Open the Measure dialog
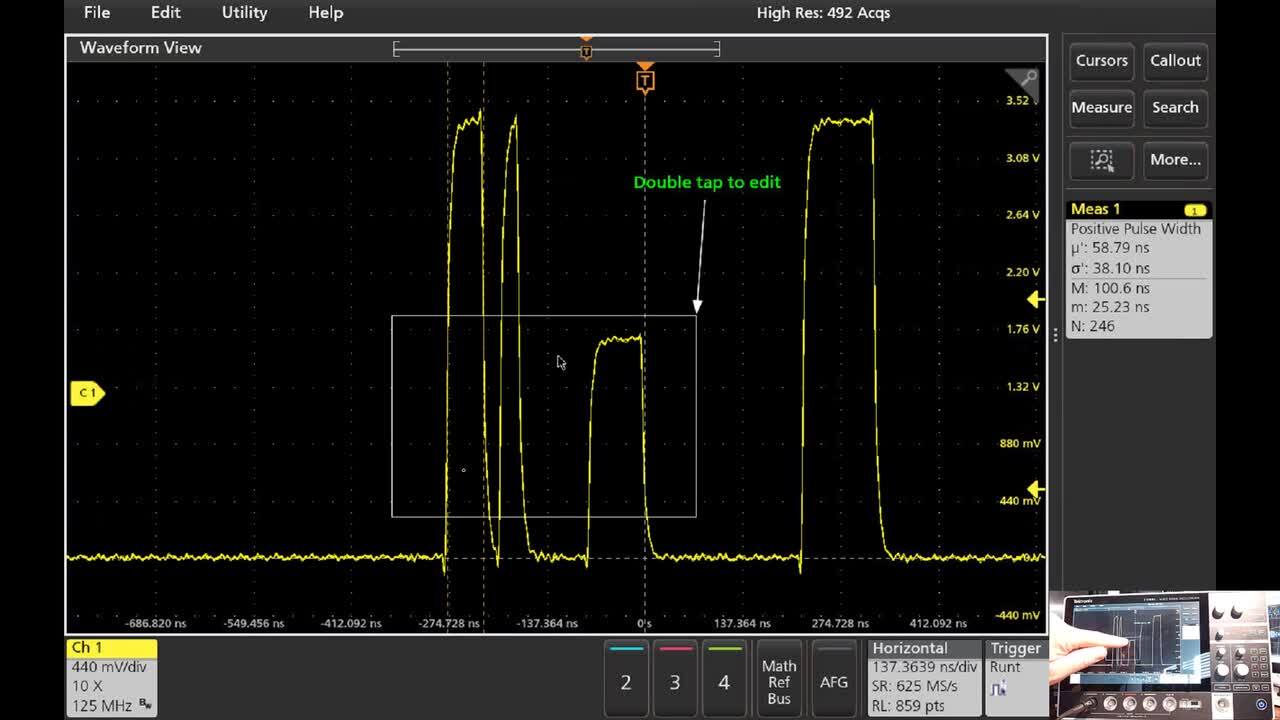Screen dimensions: 1280x720 click(1101, 108)
